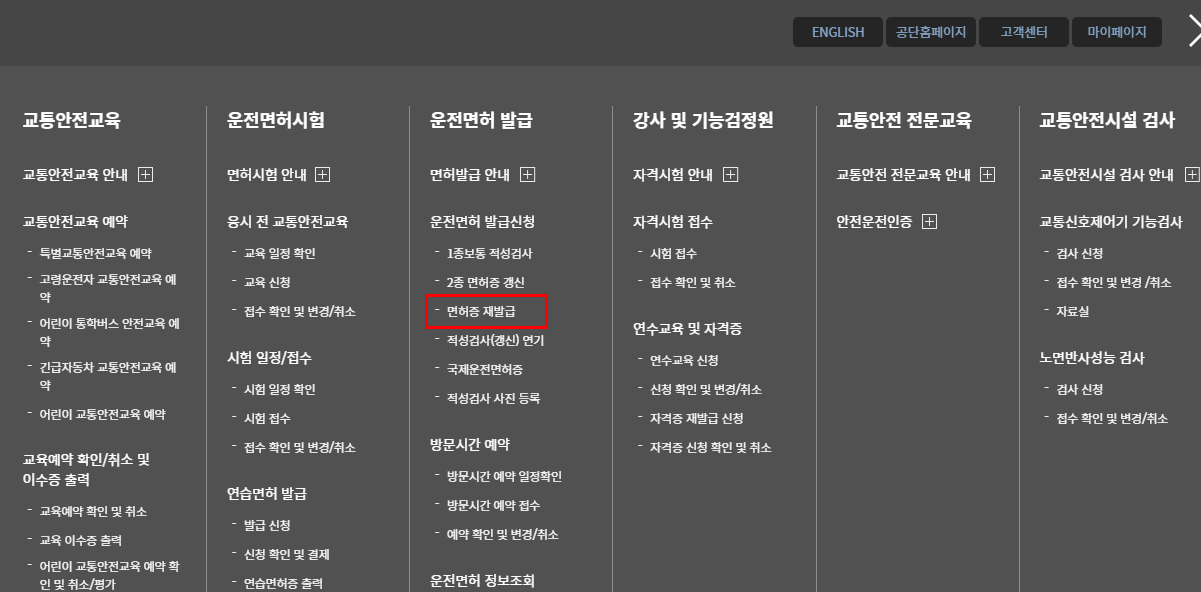Open 공단홈페이지 button
The width and height of the screenshot is (1201, 592).
point(930,32)
